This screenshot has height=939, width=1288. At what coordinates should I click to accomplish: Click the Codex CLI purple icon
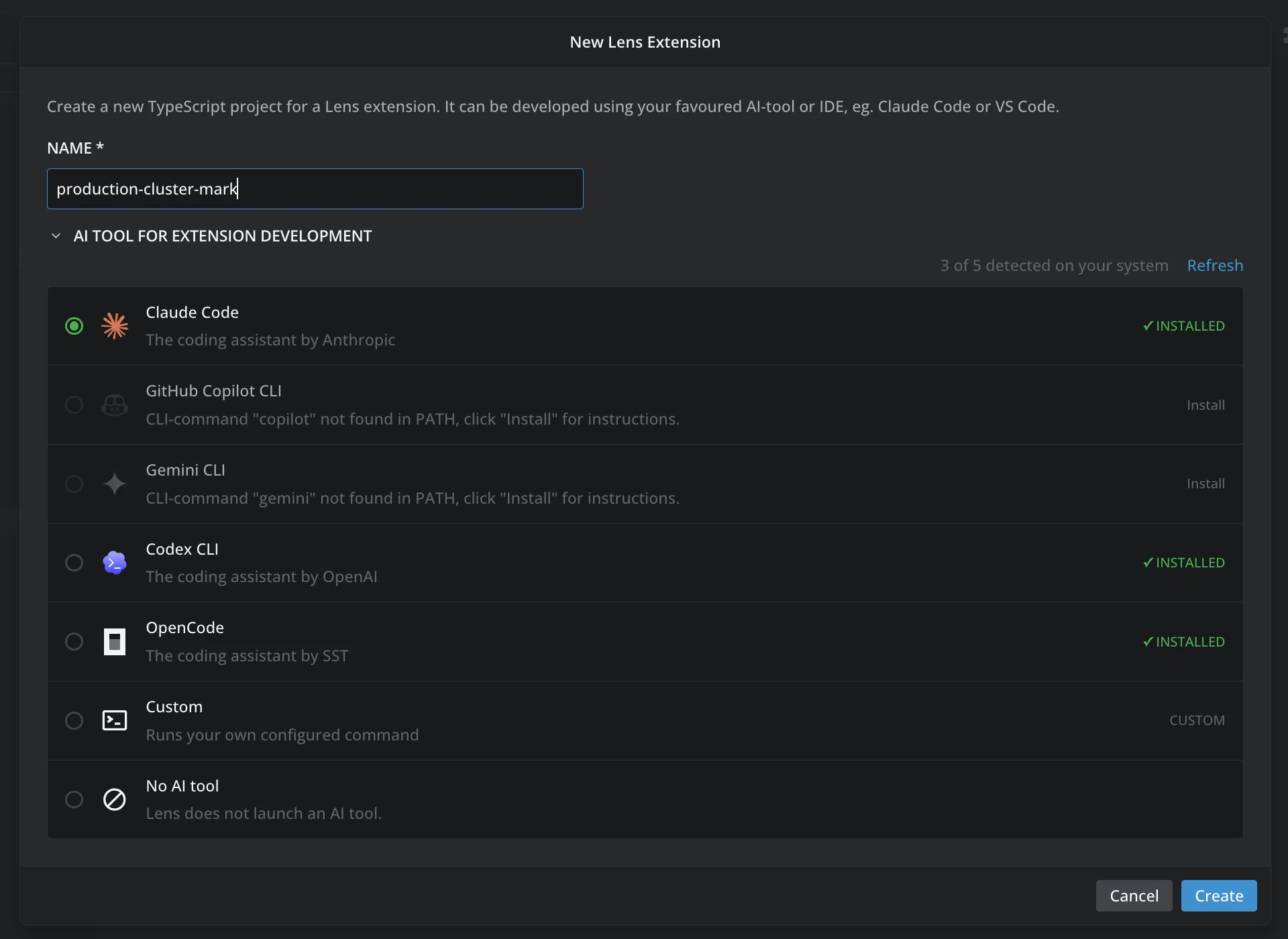(x=115, y=563)
